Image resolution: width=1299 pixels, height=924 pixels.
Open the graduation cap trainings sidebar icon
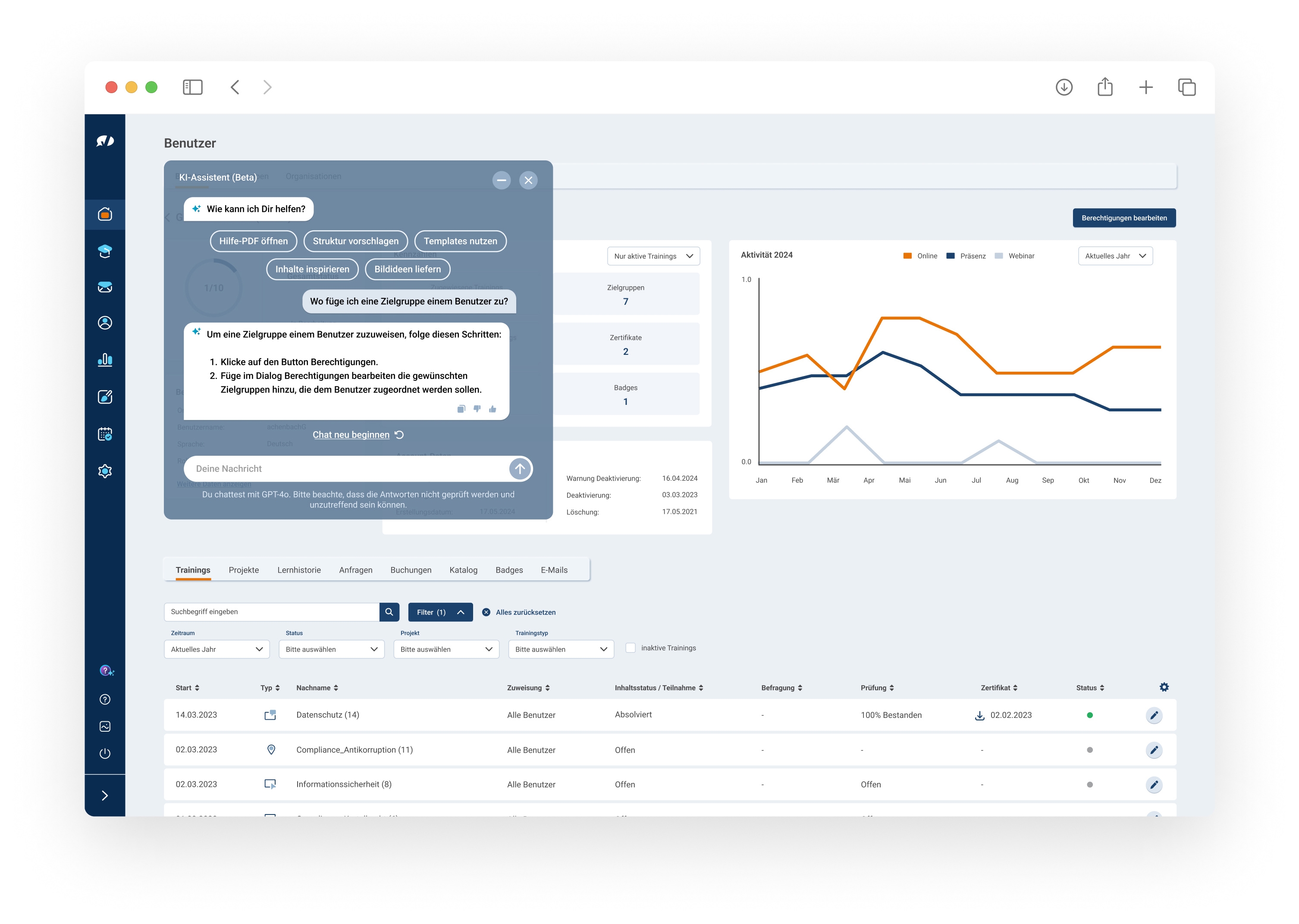105,251
